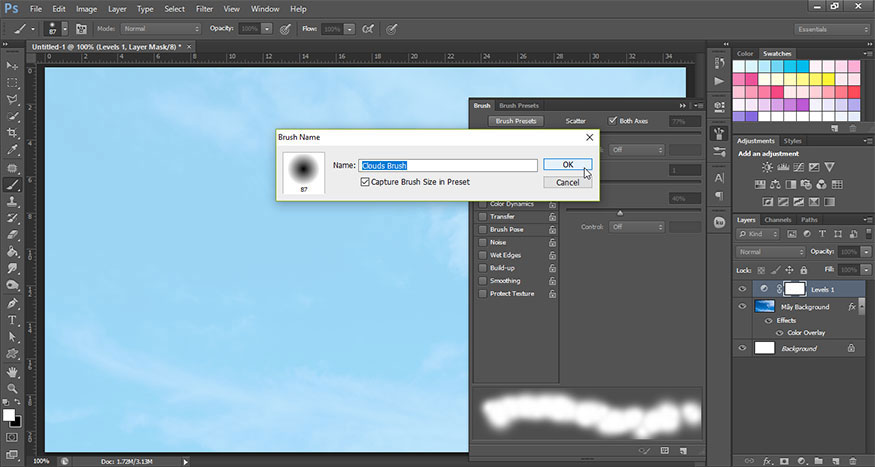This screenshot has width=875, height=467.
Task: Open the Filter menu
Action: click(x=205, y=8)
